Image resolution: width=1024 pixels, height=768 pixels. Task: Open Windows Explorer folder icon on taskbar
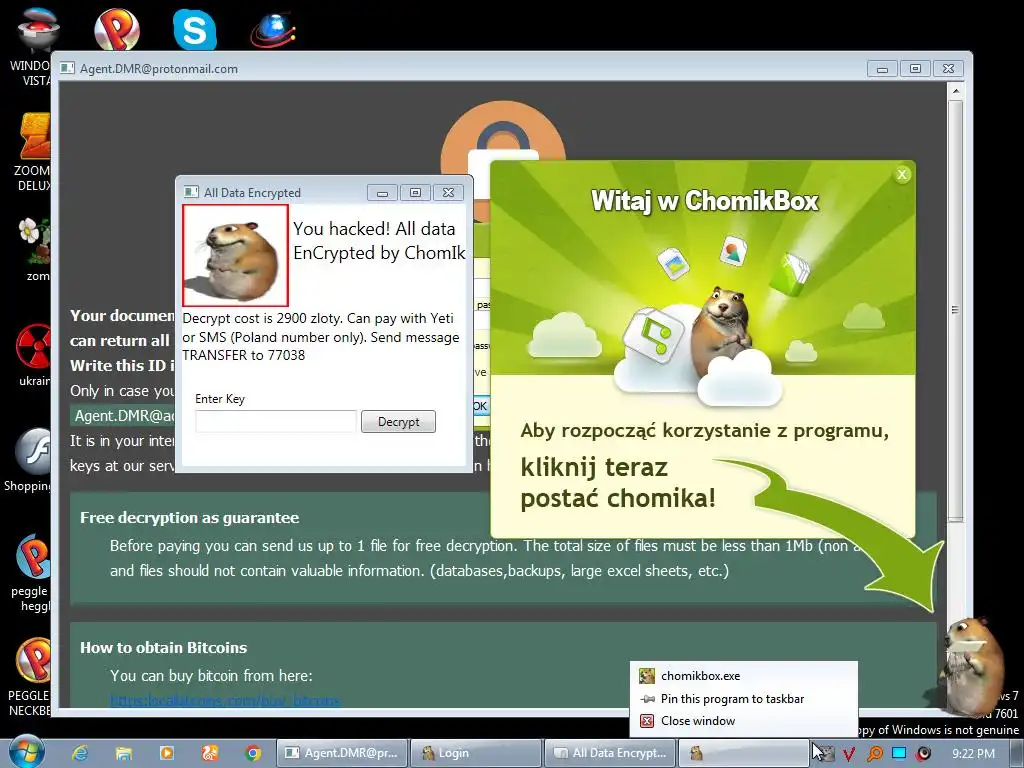pos(123,753)
